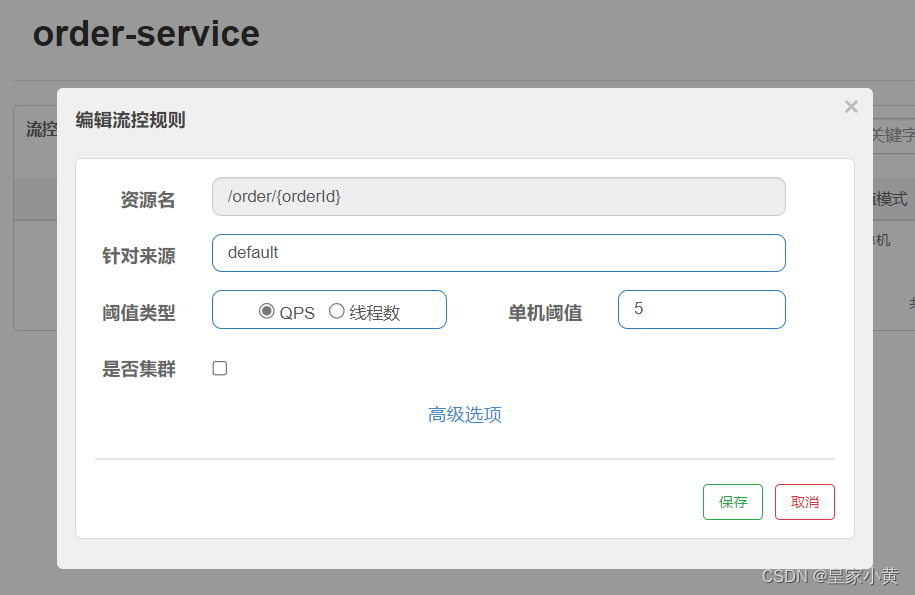Image resolution: width=915 pixels, height=595 pixels.
Task: Click the 是否集群 label text
Action: [139, 369]
